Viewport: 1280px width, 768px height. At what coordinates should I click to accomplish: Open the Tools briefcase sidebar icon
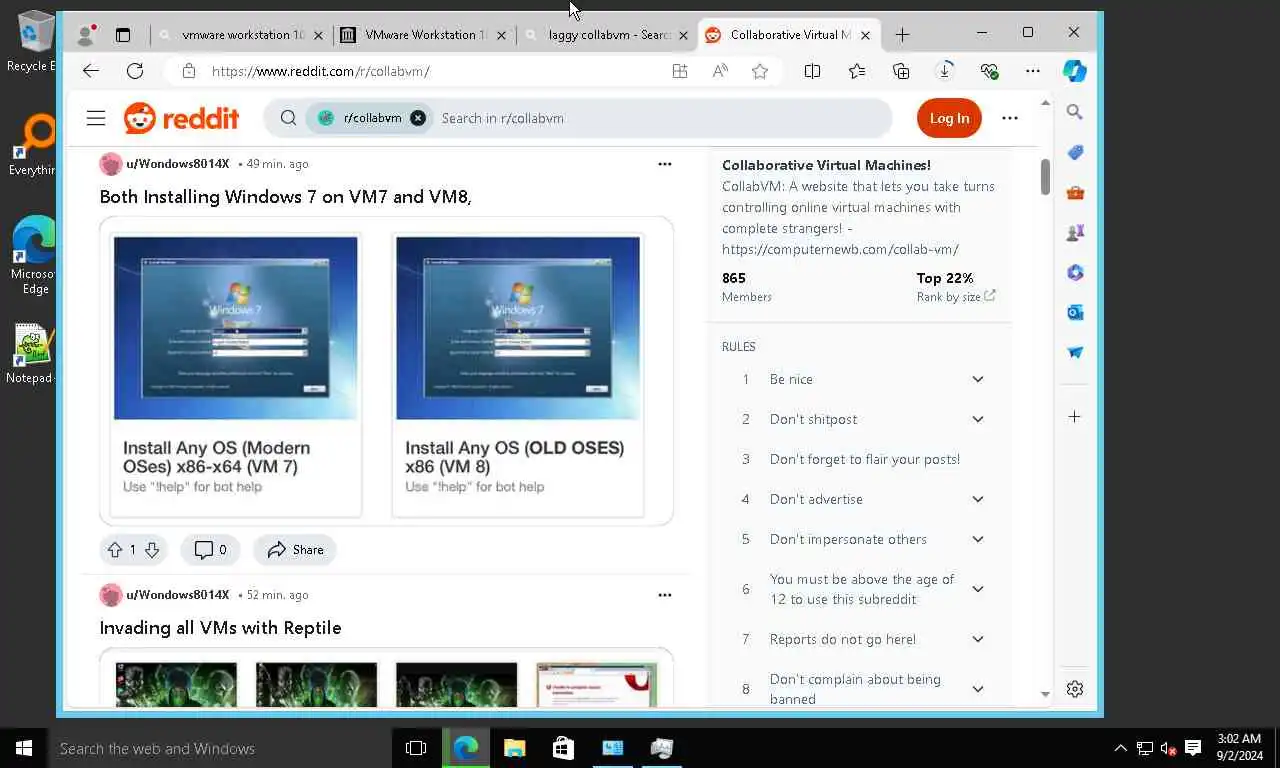coord(1075,192)
